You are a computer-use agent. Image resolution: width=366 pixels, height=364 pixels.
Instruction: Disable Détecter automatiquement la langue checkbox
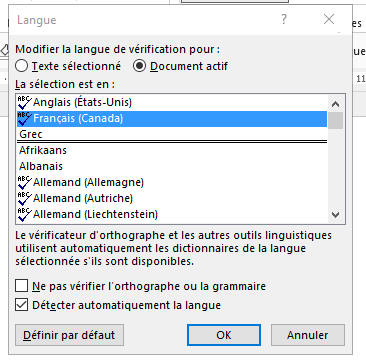(22, 305)
